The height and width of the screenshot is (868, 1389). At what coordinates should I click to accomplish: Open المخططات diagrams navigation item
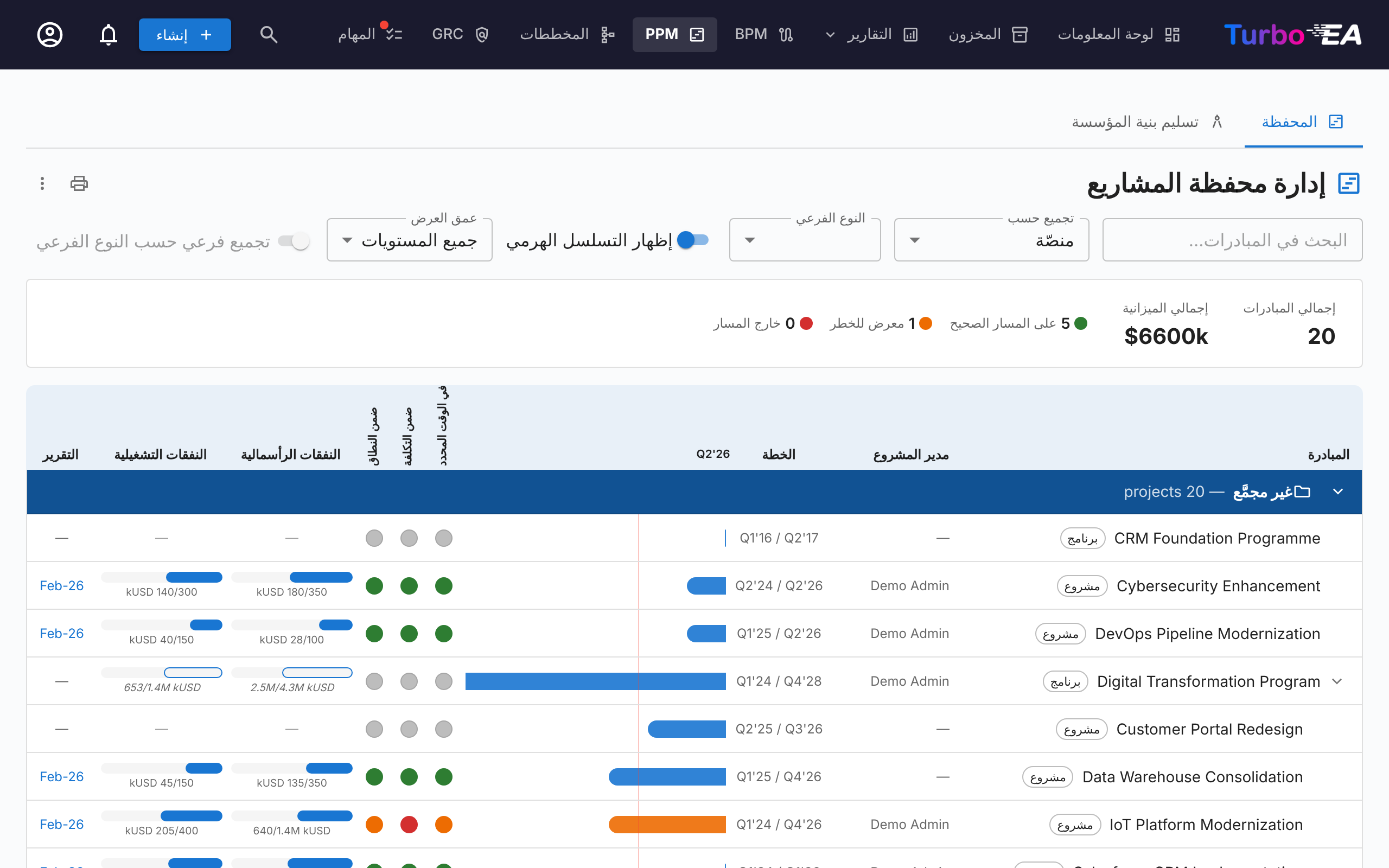point(567,34)
